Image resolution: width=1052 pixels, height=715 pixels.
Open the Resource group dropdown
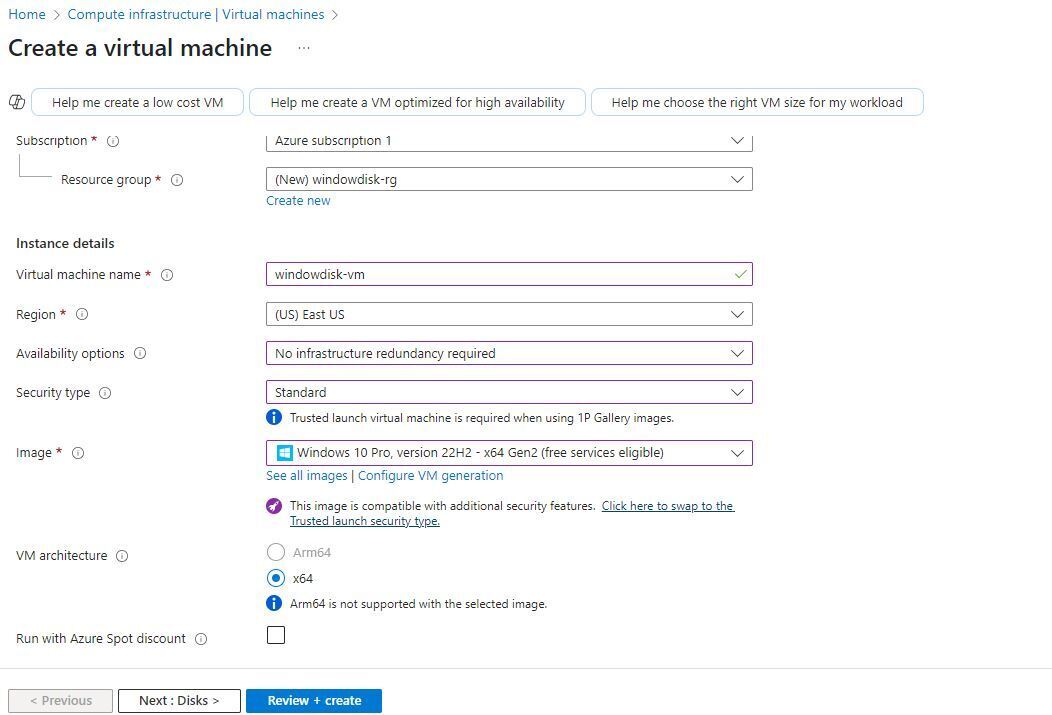pos(509,179)
